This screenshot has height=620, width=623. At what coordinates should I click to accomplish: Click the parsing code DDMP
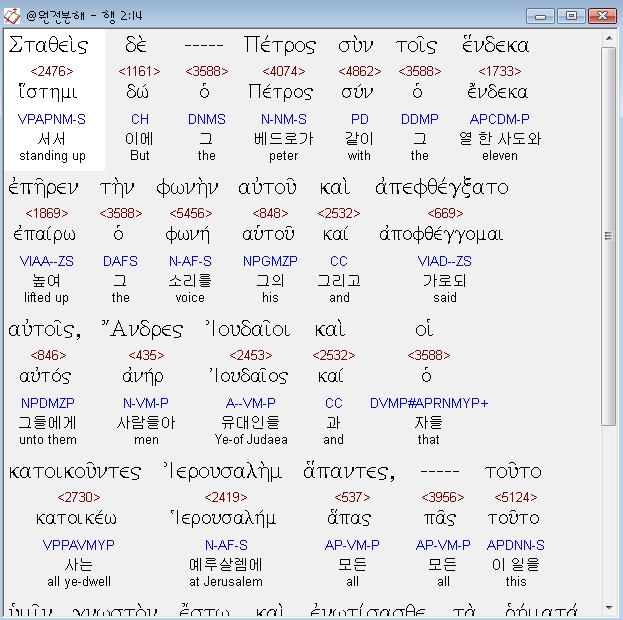(x=420, y=119)
